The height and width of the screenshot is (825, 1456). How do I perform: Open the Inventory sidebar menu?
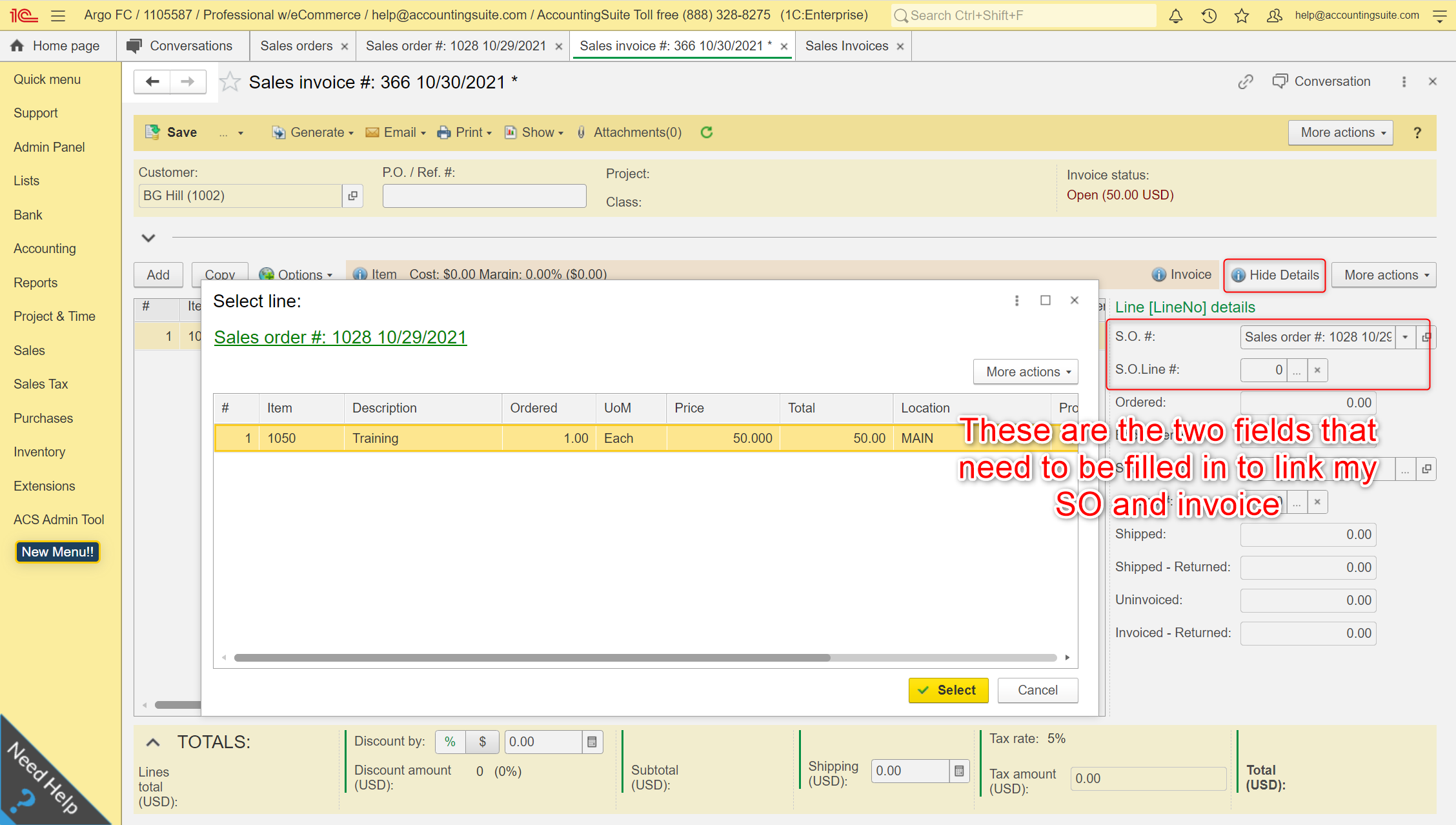pos(39,452)
